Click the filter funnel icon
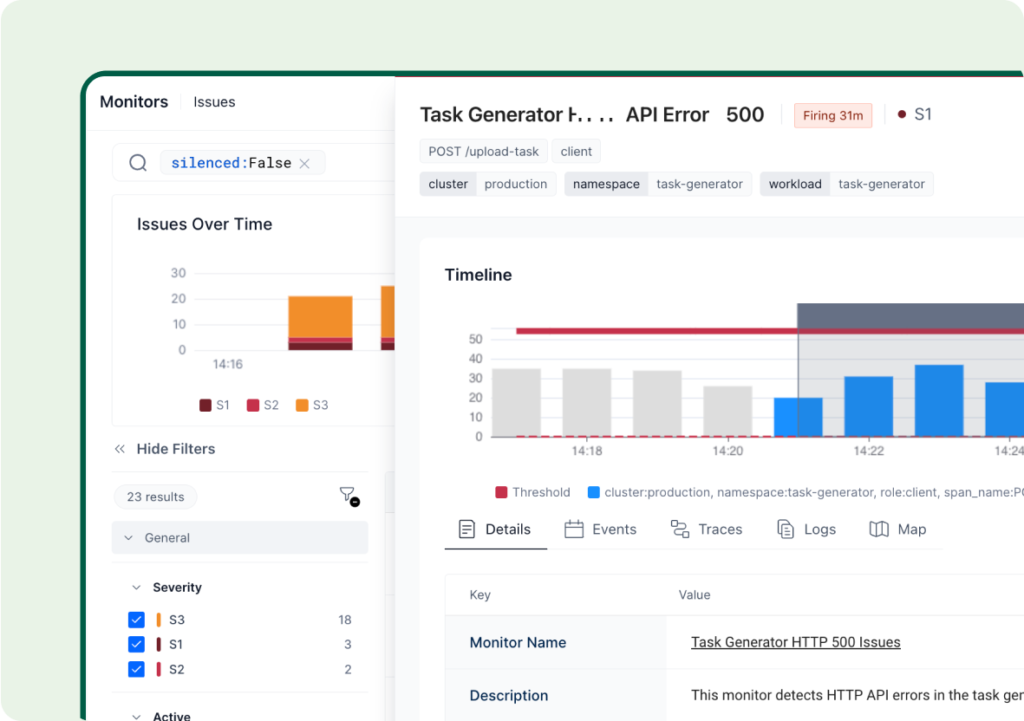The height and width of the screenshot is (721, 1024). 347,495
